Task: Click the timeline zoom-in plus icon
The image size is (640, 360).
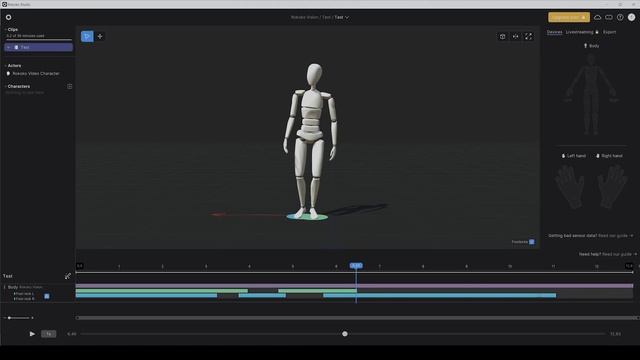Action: pyautogui.click(x=32, y=318)
